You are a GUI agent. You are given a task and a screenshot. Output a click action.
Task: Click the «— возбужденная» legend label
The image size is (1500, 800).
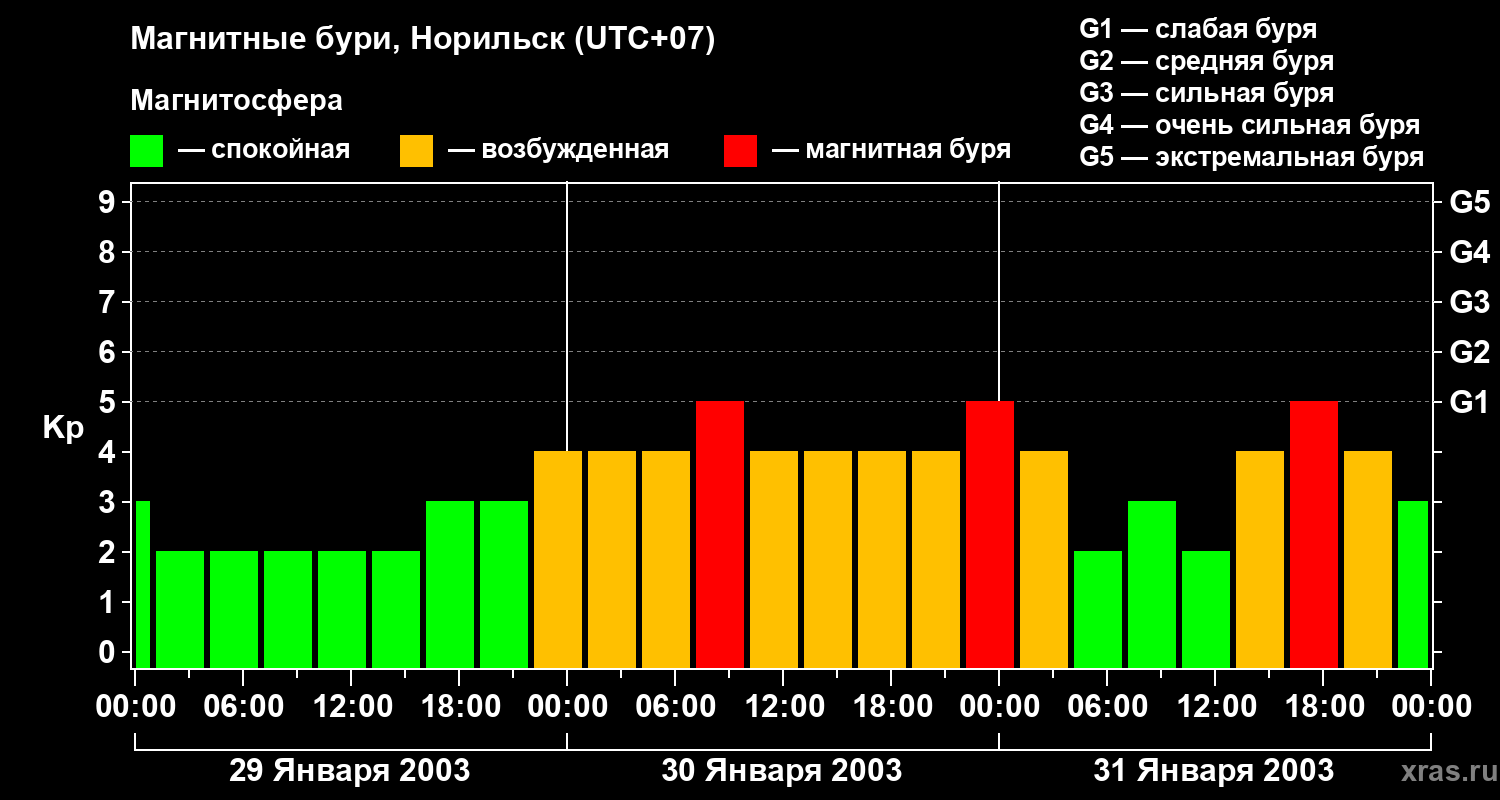tap(558, 150)
